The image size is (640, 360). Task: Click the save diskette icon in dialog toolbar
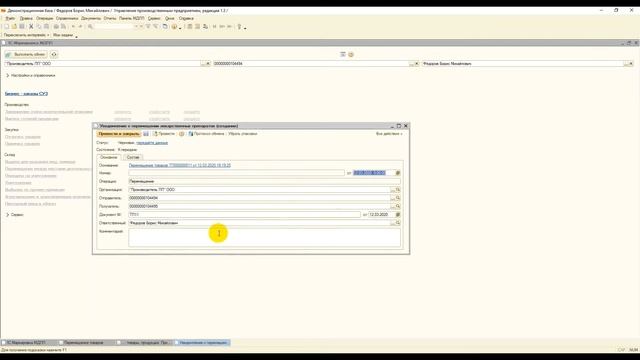[146, 134]
